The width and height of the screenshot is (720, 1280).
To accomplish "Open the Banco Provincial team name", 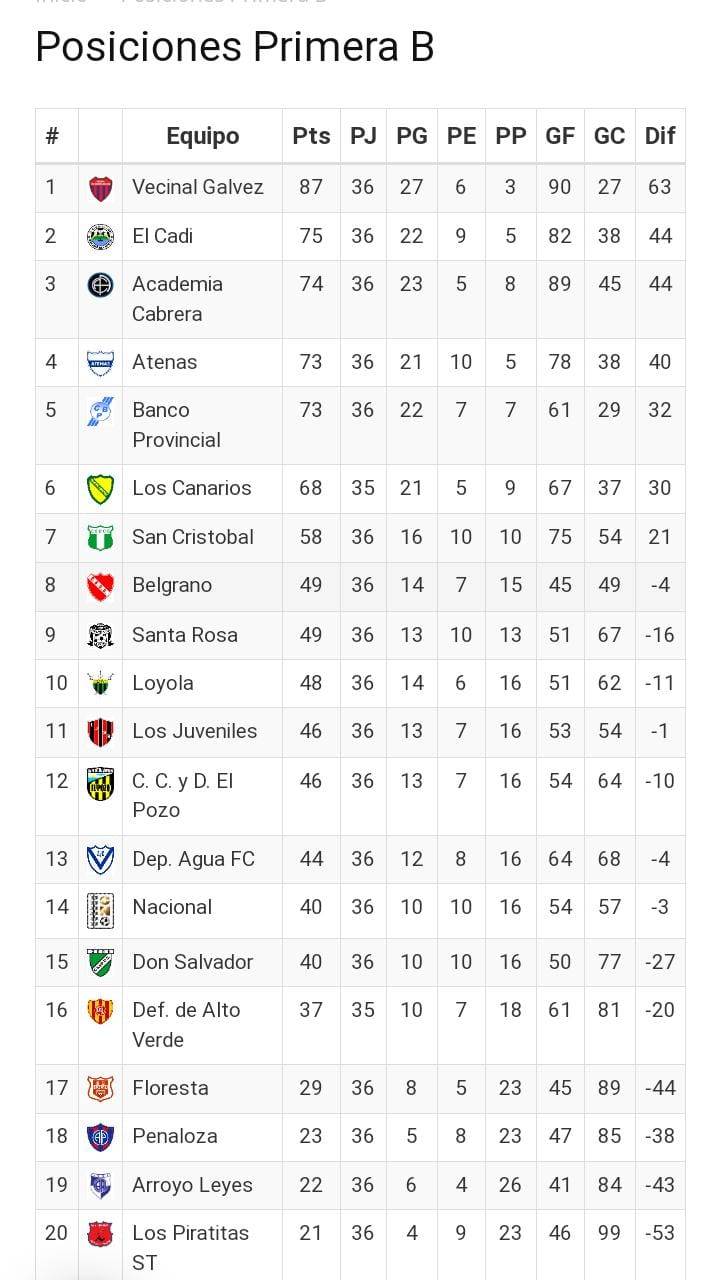I will point(176,425).
